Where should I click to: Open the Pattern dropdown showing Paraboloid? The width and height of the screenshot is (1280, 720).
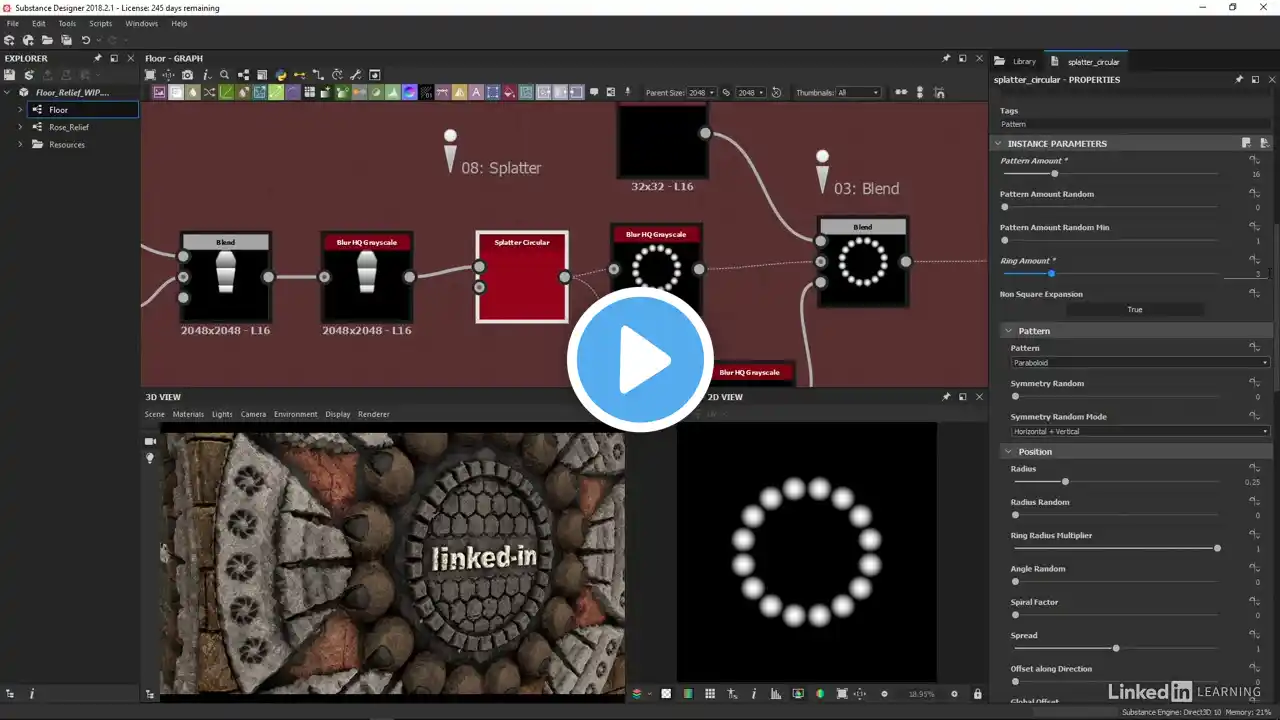click(1140, 363)
